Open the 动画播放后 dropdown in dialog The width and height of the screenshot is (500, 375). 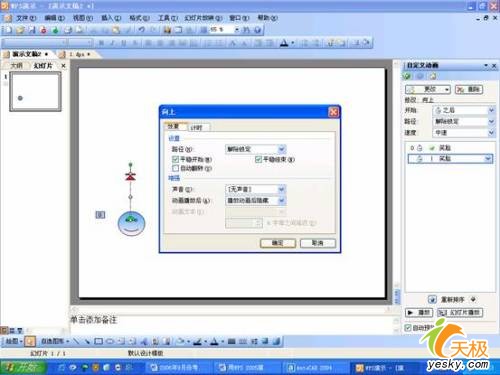pyautogui.click(x=282, y=200)
